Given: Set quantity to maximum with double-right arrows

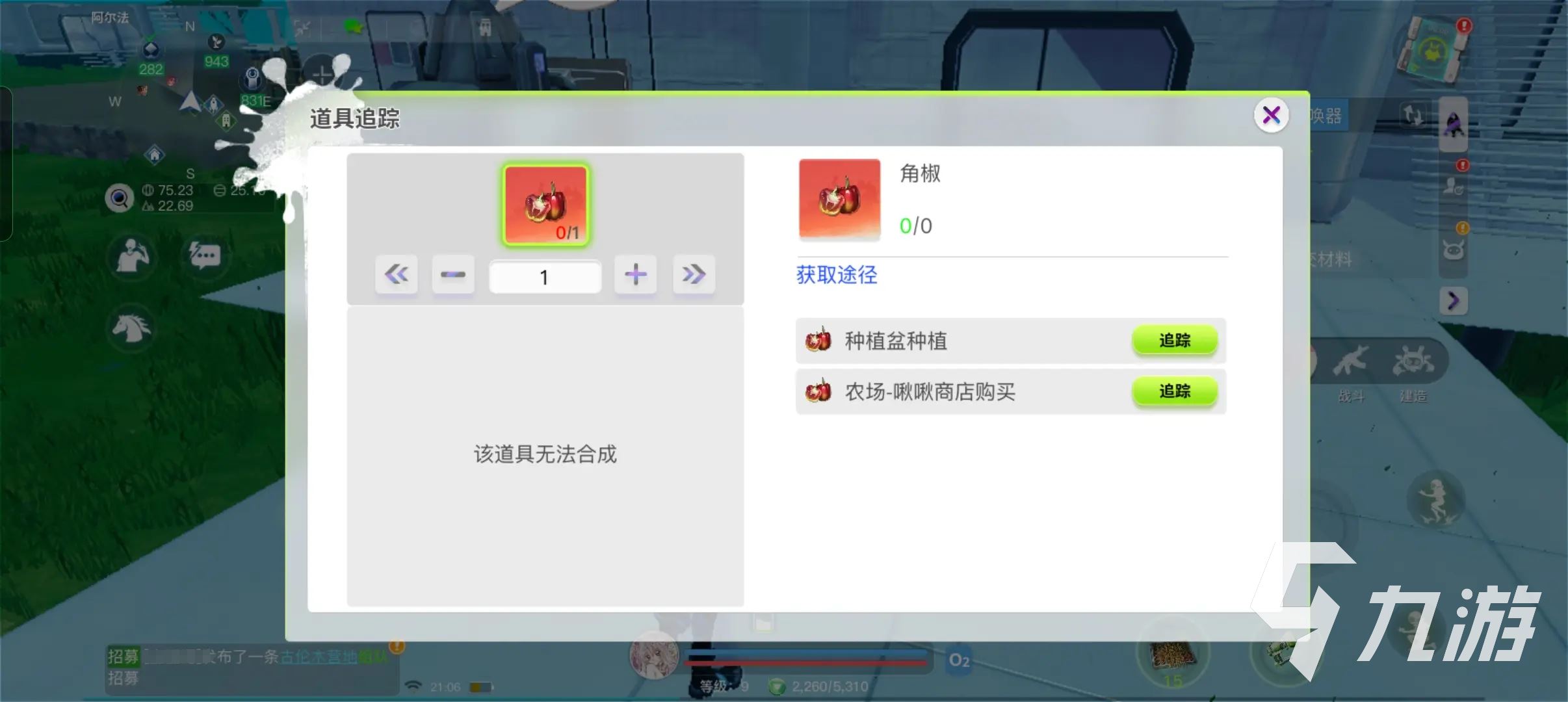Looking at the screenshot, I should 694,275.
